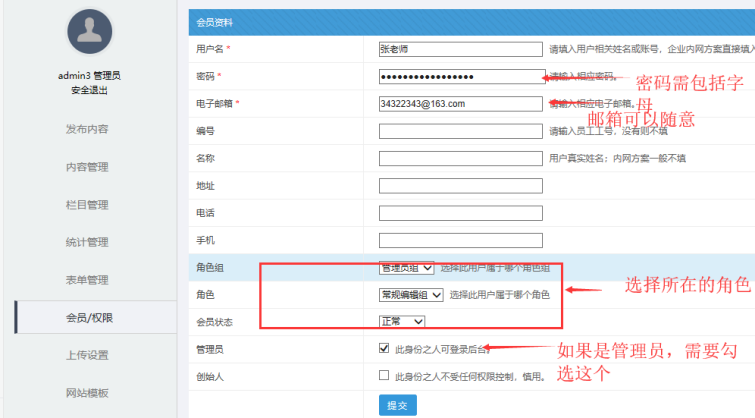Navigate to 表单管理 in sidebar
755x418 pixels.
coord(87,280)
